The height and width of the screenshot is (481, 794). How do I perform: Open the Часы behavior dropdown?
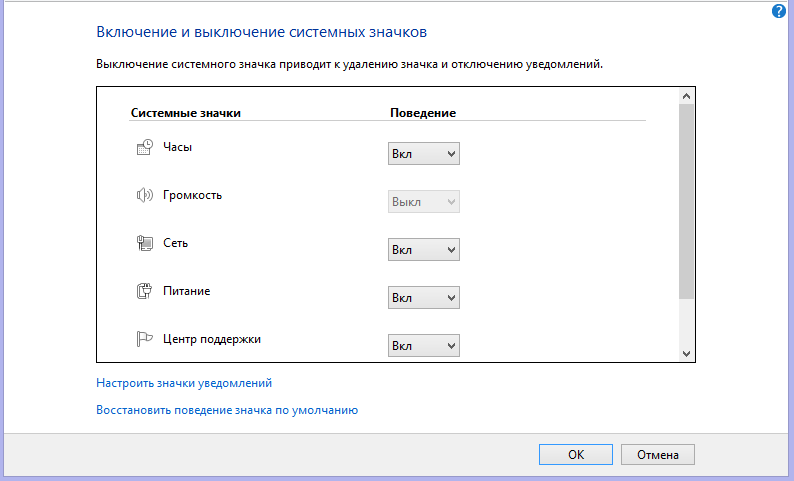(x=423, y=154)
